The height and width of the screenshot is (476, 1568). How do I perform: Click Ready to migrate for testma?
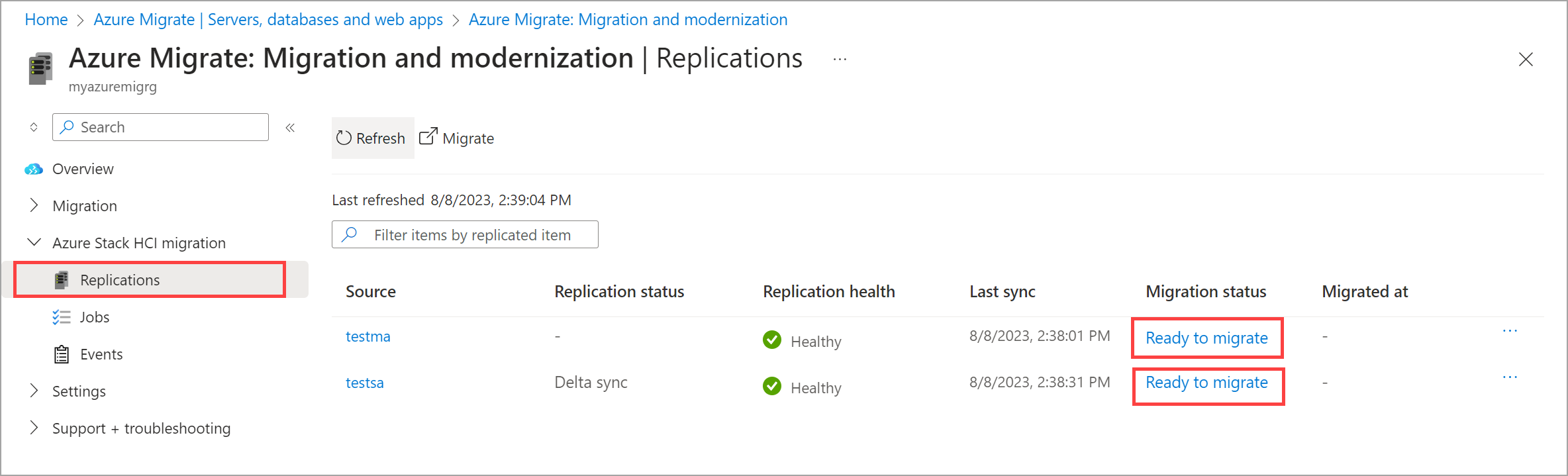[x=1206, y=338]
